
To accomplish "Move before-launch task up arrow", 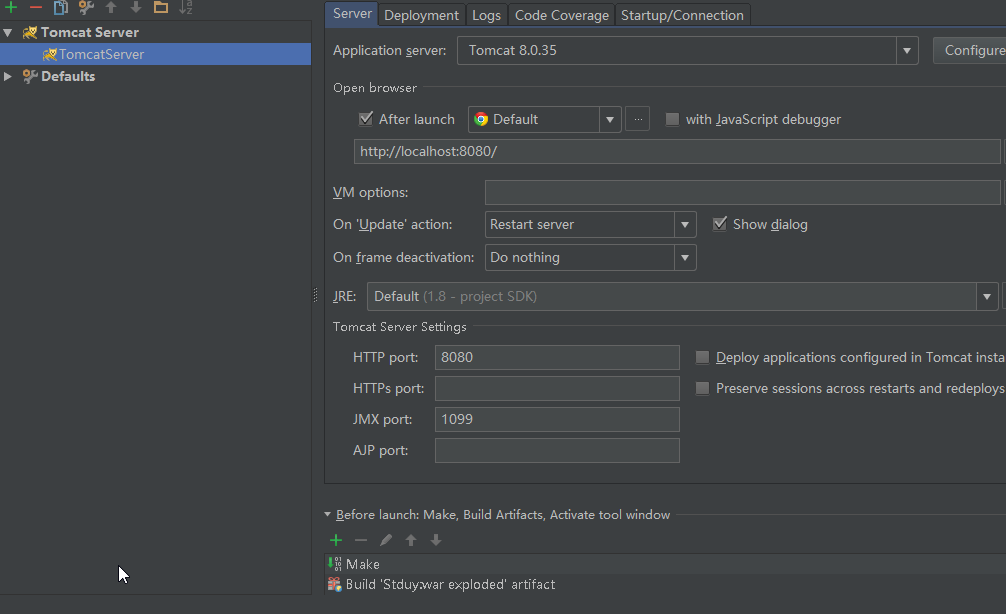I will pos(411,540).
